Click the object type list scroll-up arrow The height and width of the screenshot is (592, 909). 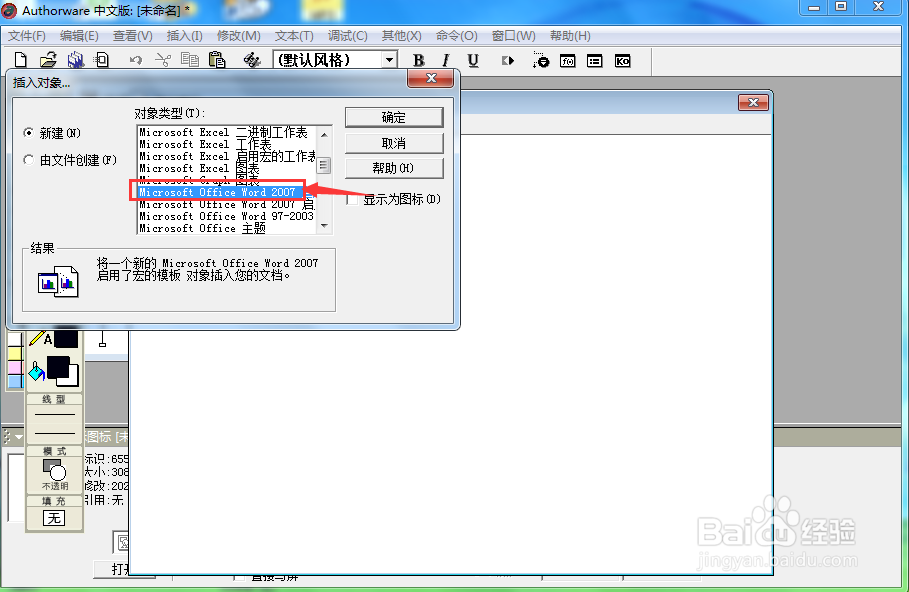click(x=325, y=135)
